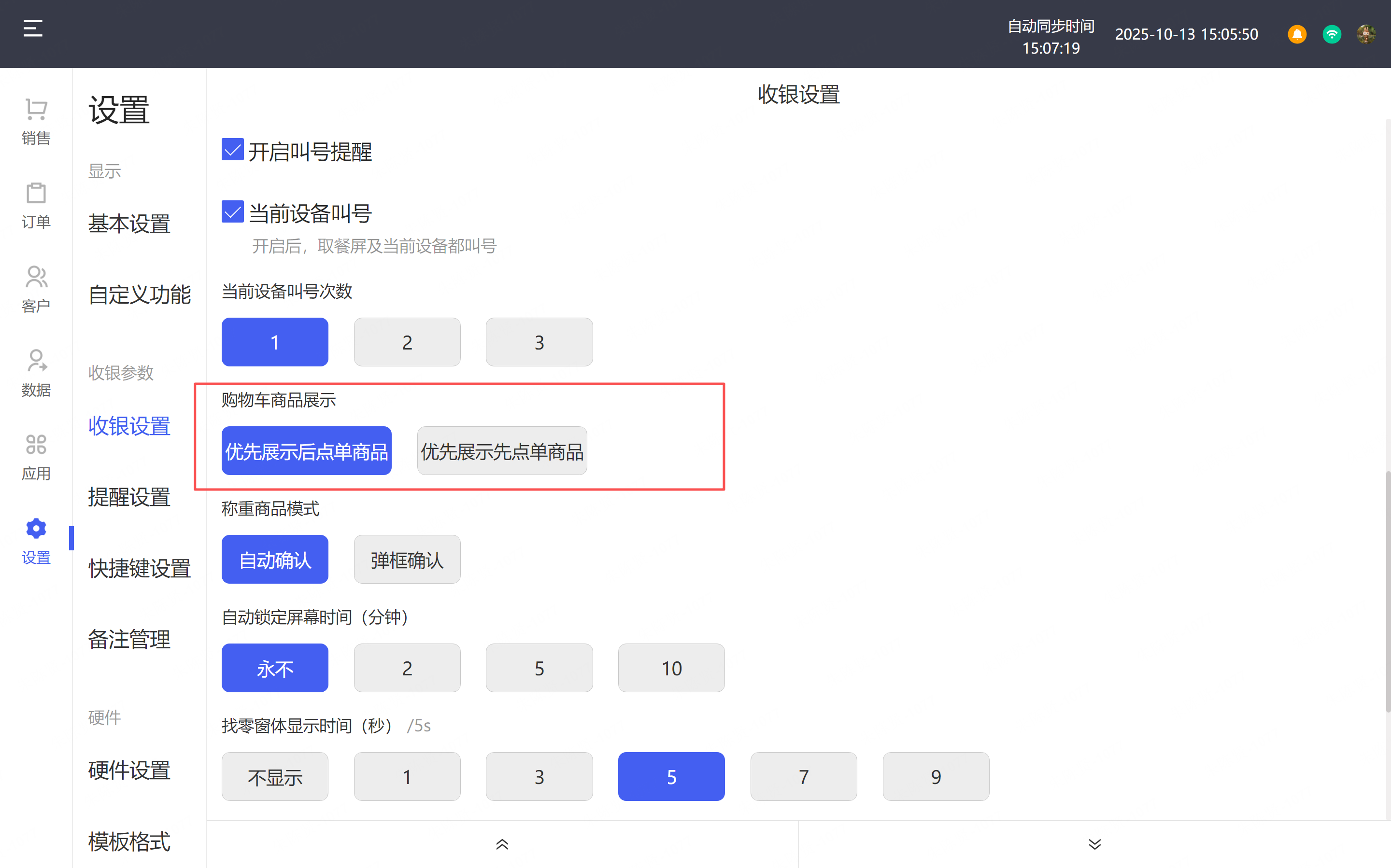Expand down with double chevron down arrow
The height and width of the screenshot is (868, 1391).
[1094, 844]
